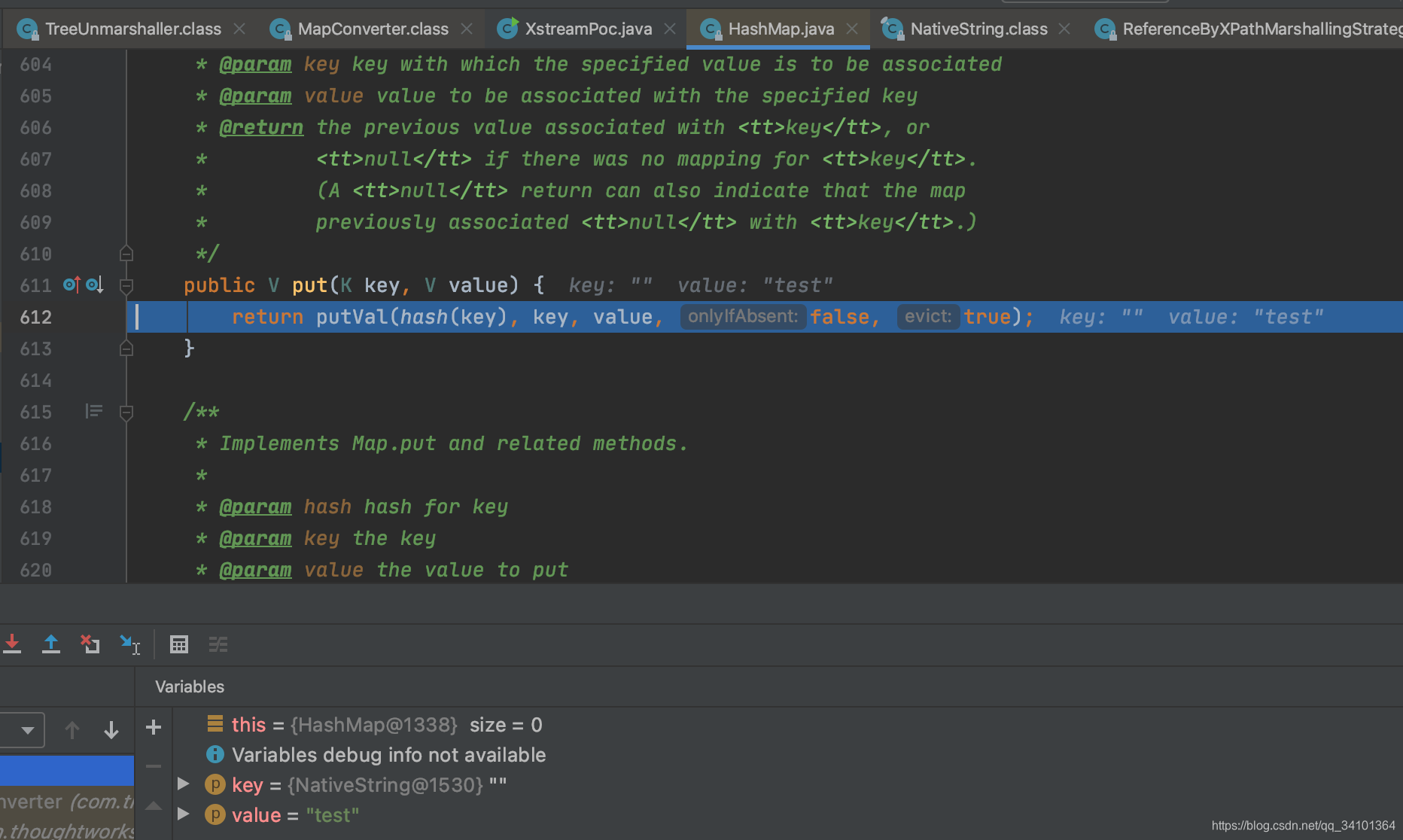The image size is (1403, 840).
Task: Close the HashMap.java tab
Action: 852,29
